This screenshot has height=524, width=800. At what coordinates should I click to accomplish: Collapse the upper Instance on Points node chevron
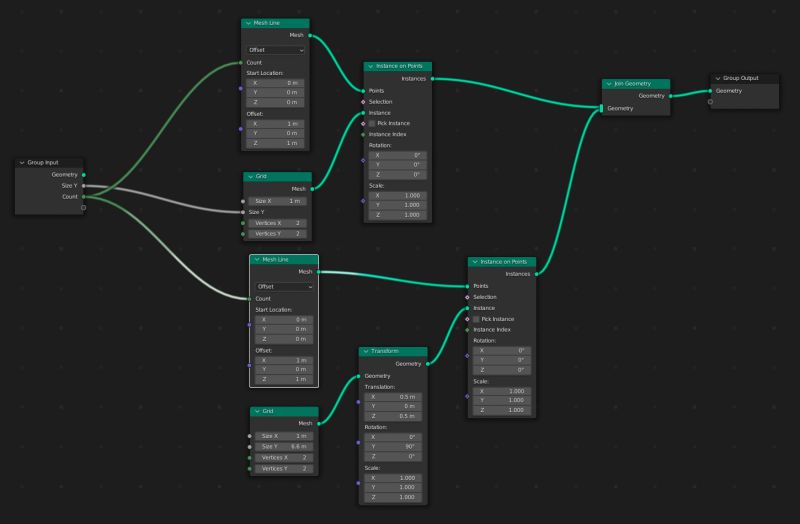pyautogui.click(x=371, y=66)
